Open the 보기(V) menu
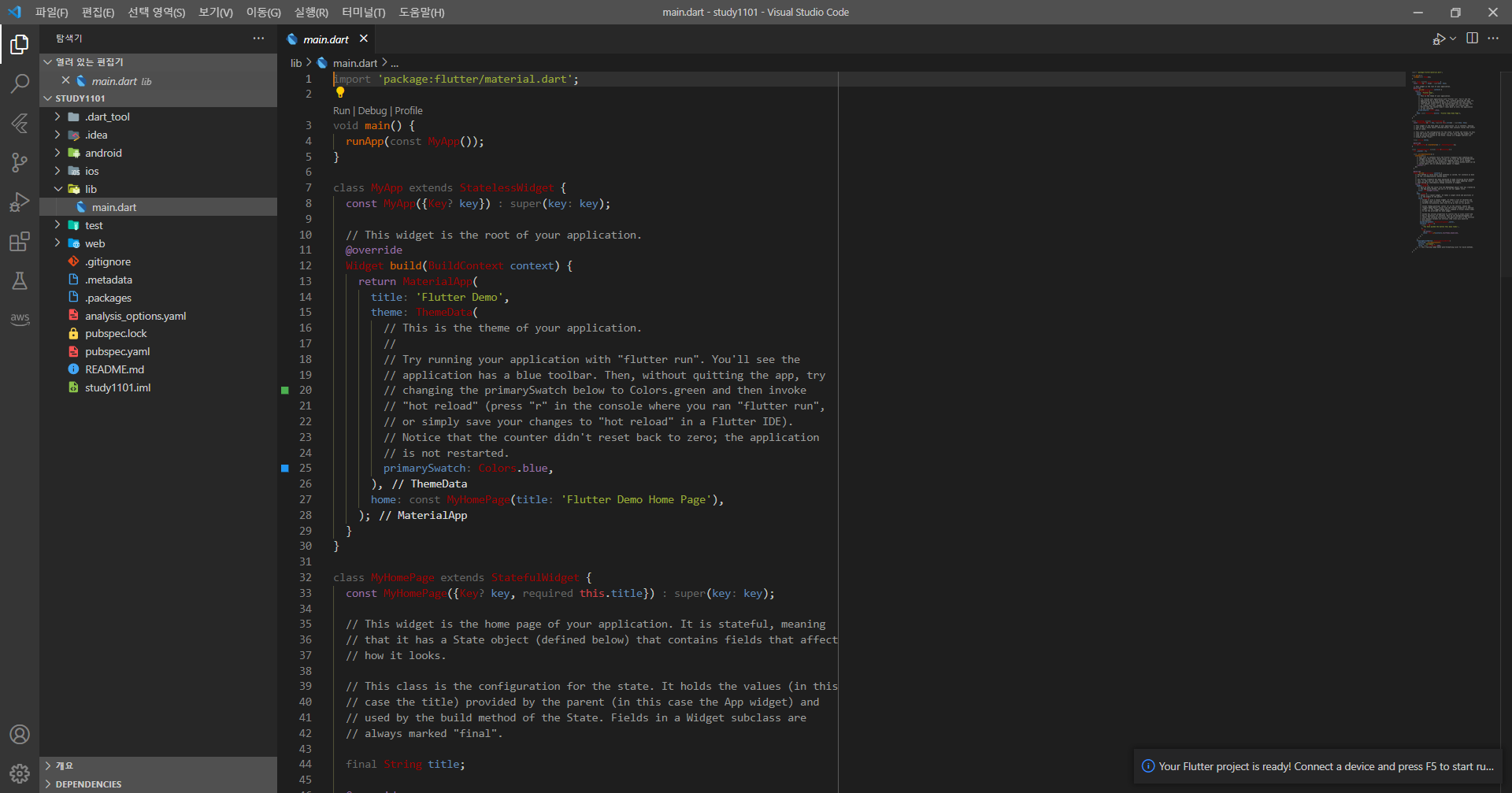This screenshot has width=1512, height=793. click(215, 13)
